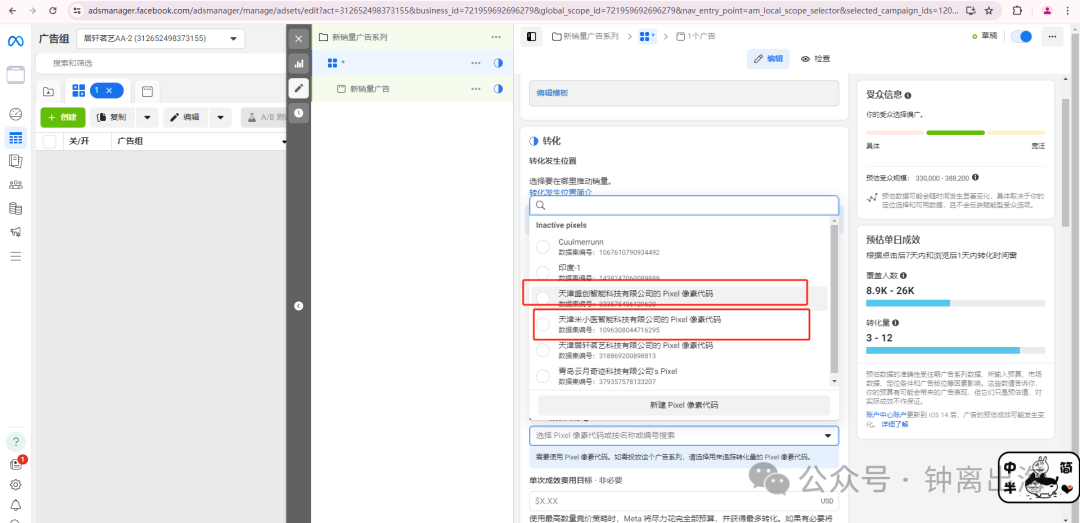Screen dimensions: 1080x523
Task: Switch to the 编辑 edit tab
Action: point(769,59)
